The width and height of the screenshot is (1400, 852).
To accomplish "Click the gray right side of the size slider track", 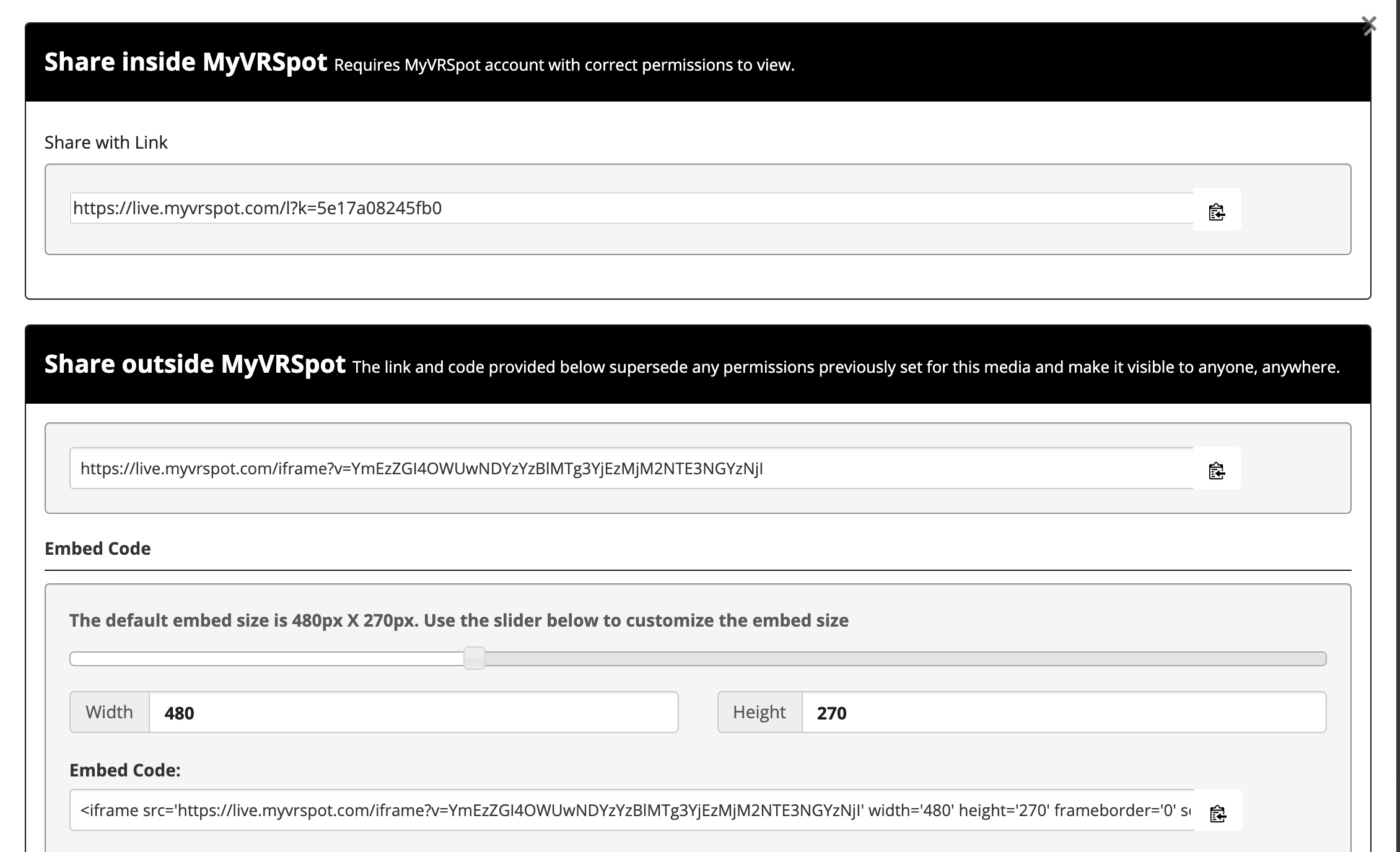I will point(905,658).
